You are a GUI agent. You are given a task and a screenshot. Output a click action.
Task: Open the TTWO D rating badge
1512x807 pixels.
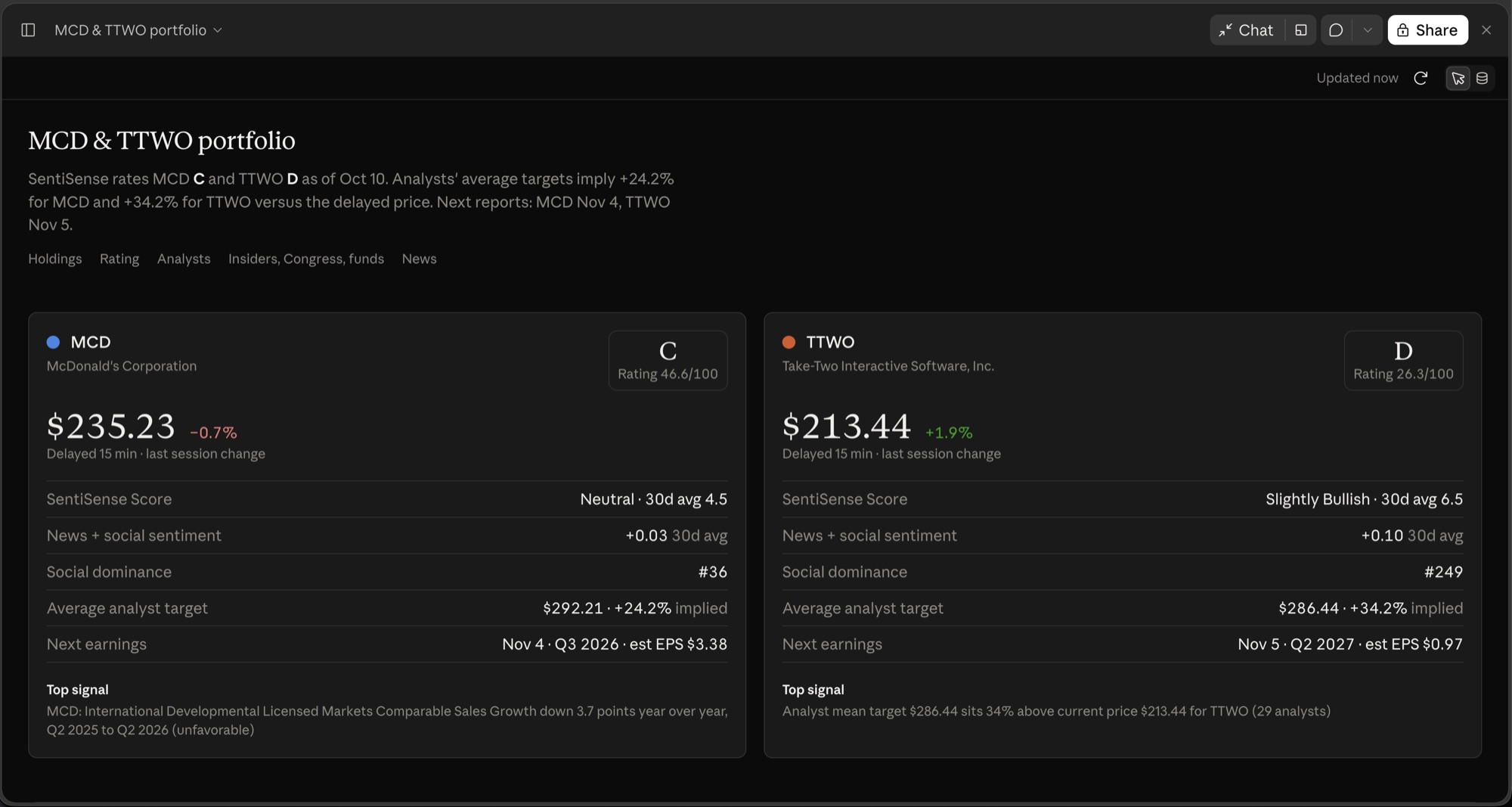[1403, 360]
